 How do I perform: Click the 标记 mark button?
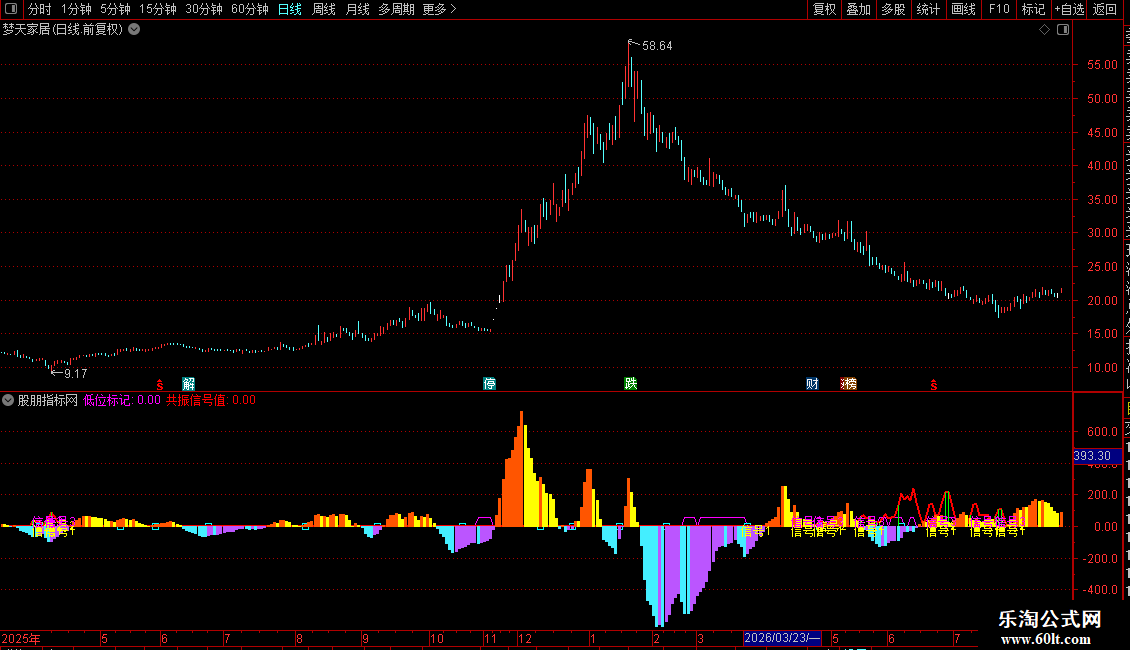(1033, 9)
